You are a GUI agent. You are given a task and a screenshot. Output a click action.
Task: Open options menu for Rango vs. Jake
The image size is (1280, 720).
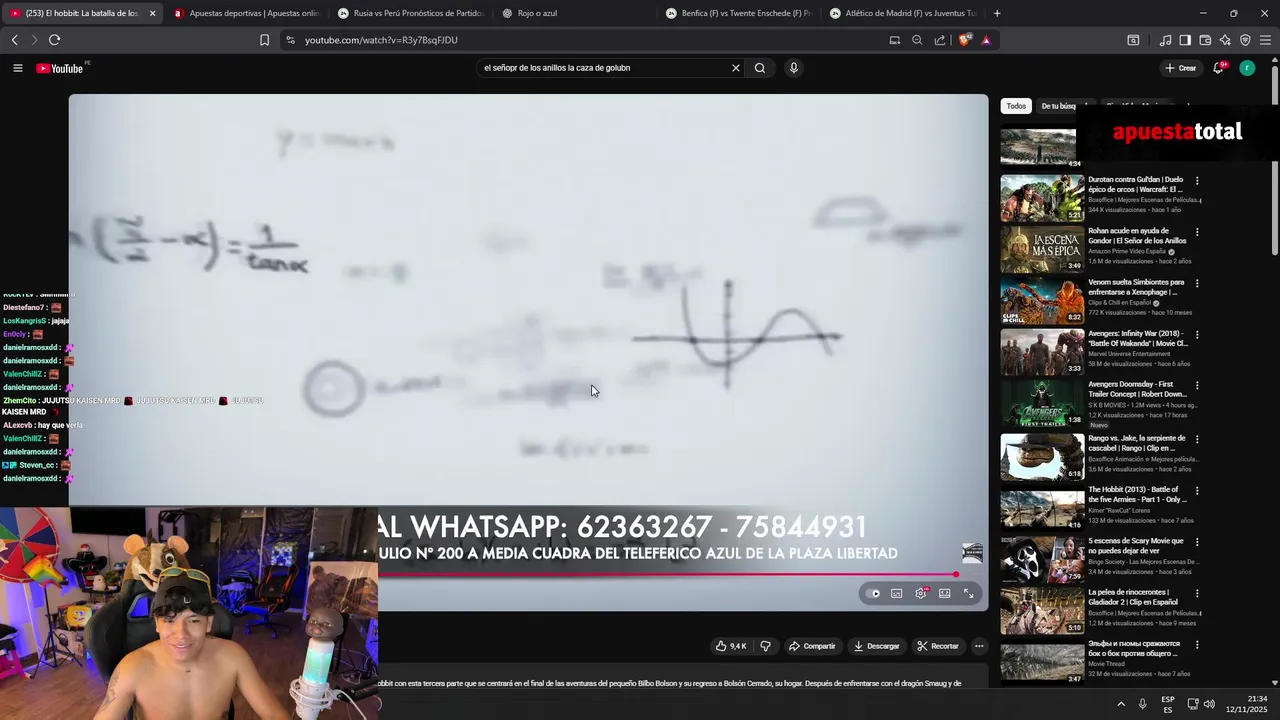tap(1197, 439)
